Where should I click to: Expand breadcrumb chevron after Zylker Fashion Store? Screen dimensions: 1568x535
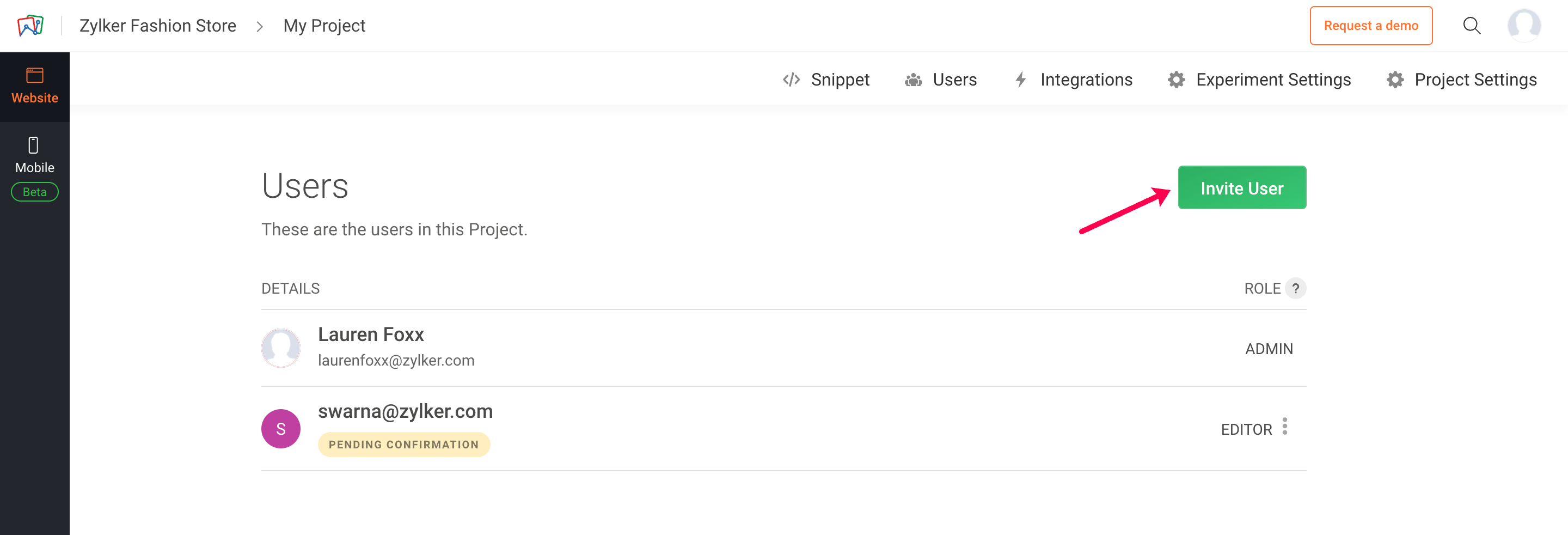[260, 26]
